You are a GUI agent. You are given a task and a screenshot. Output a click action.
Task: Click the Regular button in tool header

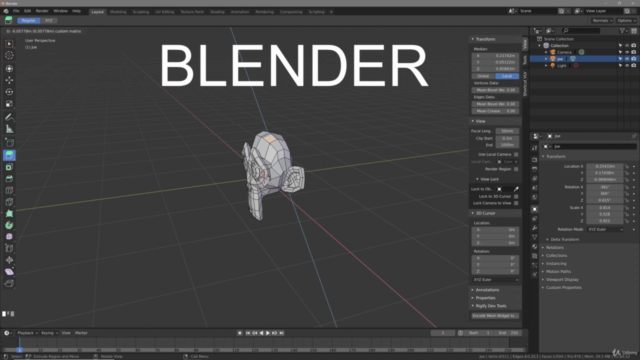[28, 20]
